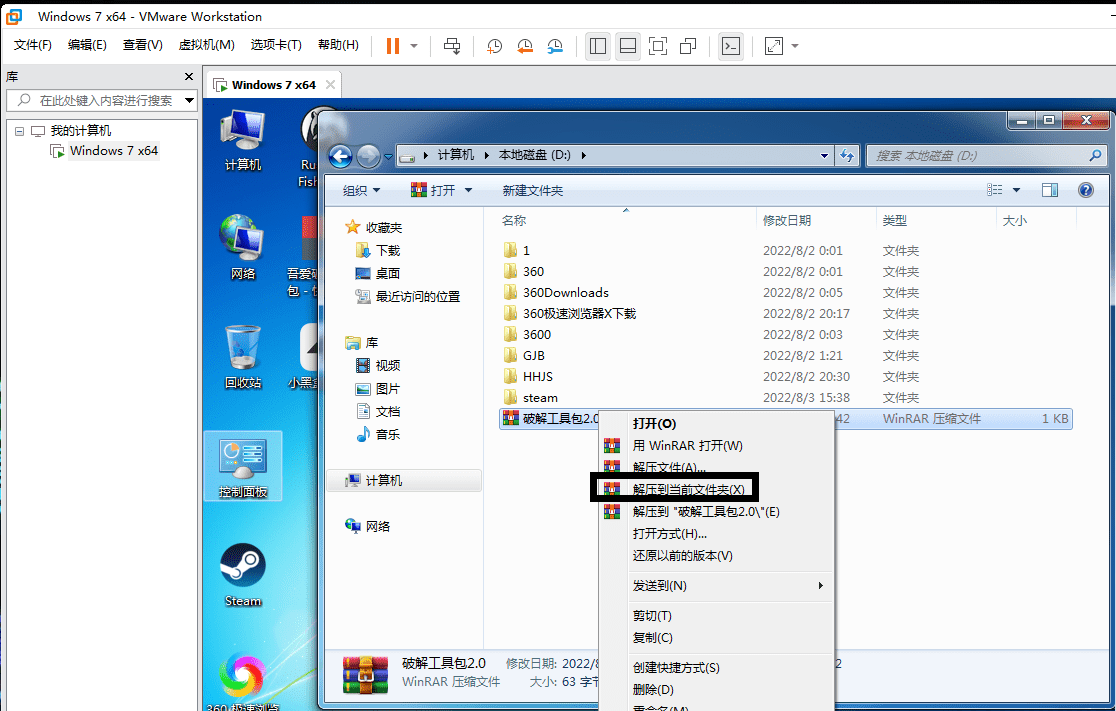
Task: Toggle the VMware library sidebar panel icon
Action: coord(598,46)
